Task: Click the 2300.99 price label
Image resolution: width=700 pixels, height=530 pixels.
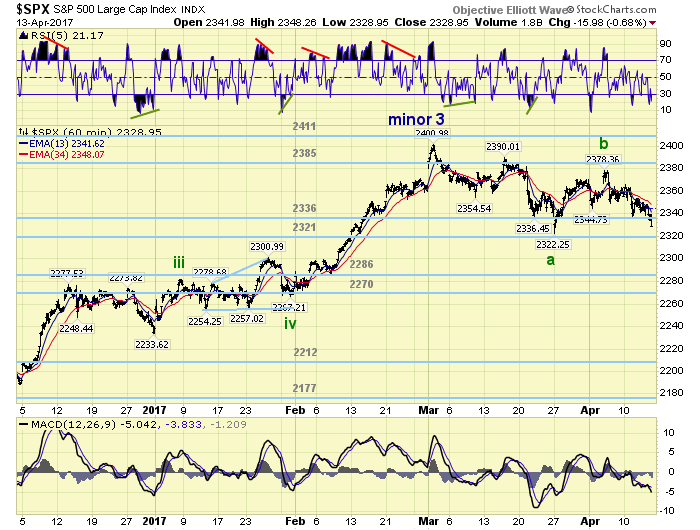Action: pos(267,246)
